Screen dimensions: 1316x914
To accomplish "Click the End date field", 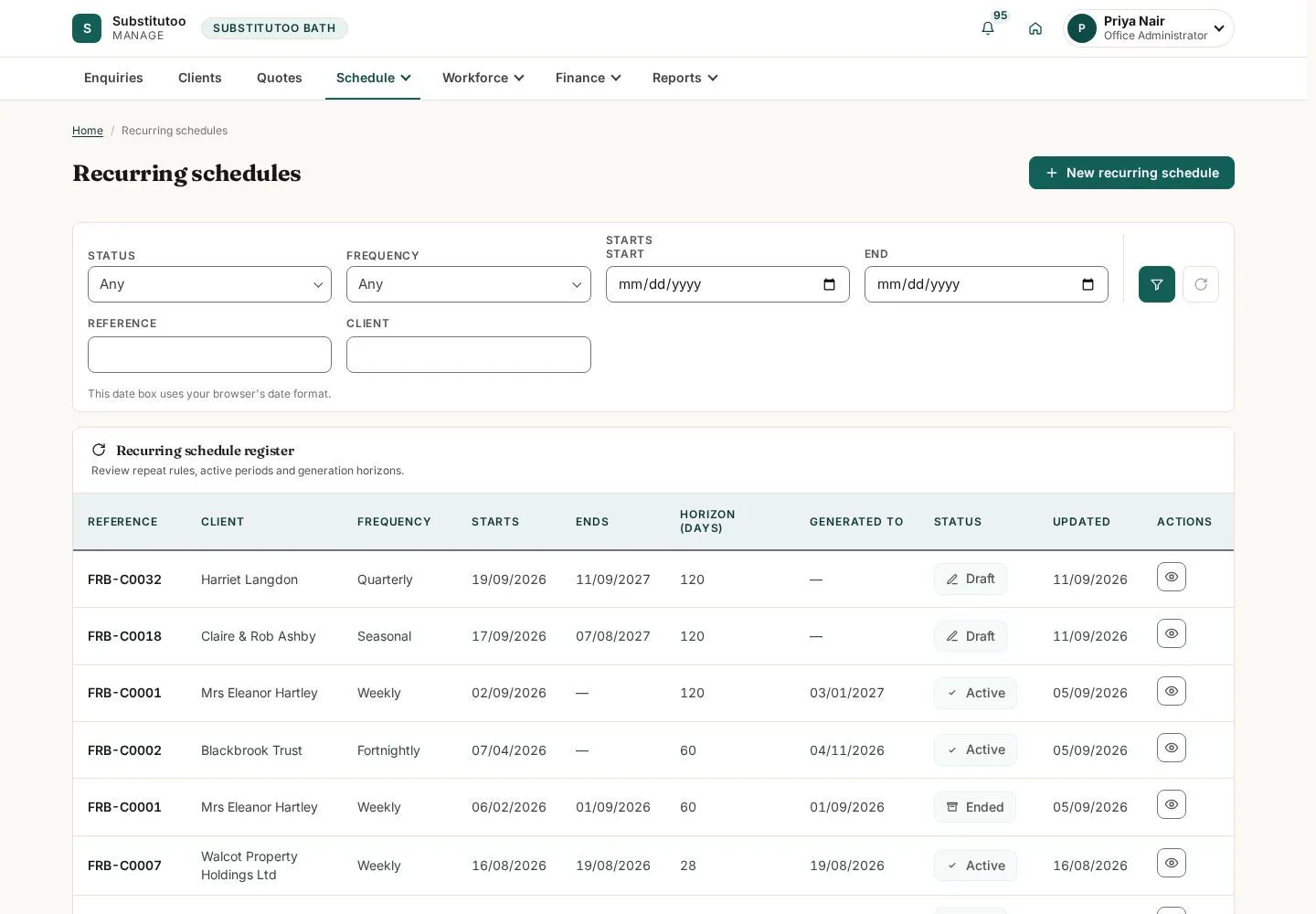I will 986,284.
